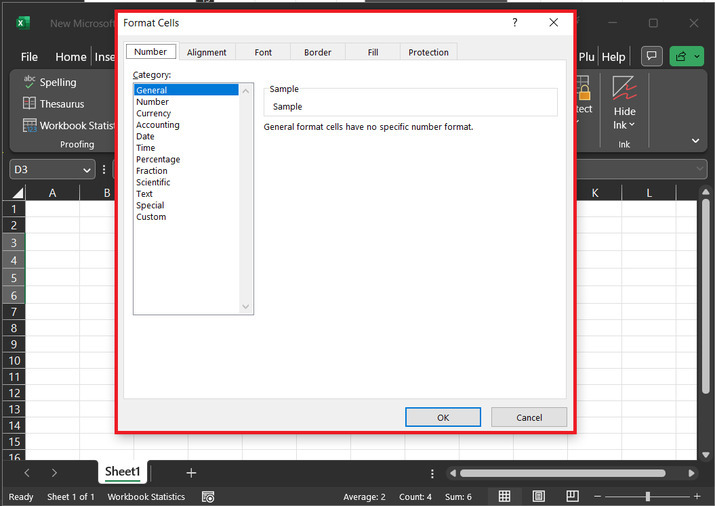Open the Border tab

(x=317, y=52)
